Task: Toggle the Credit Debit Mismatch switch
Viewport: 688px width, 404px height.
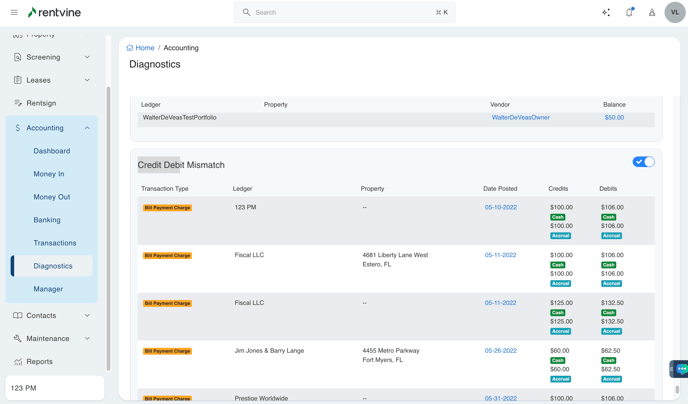Action: point(643,162)
